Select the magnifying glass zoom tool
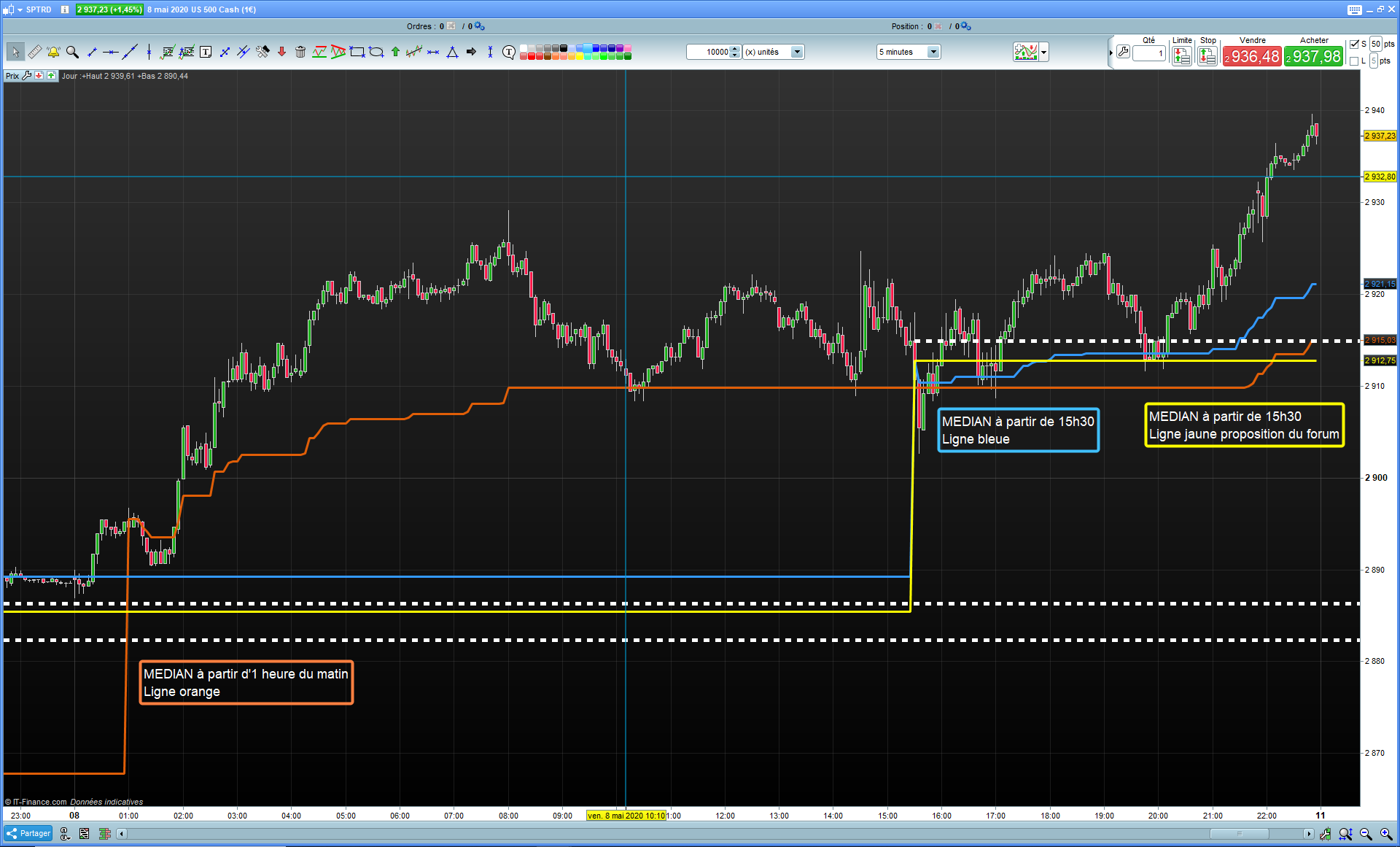 (x=72, y=52)
